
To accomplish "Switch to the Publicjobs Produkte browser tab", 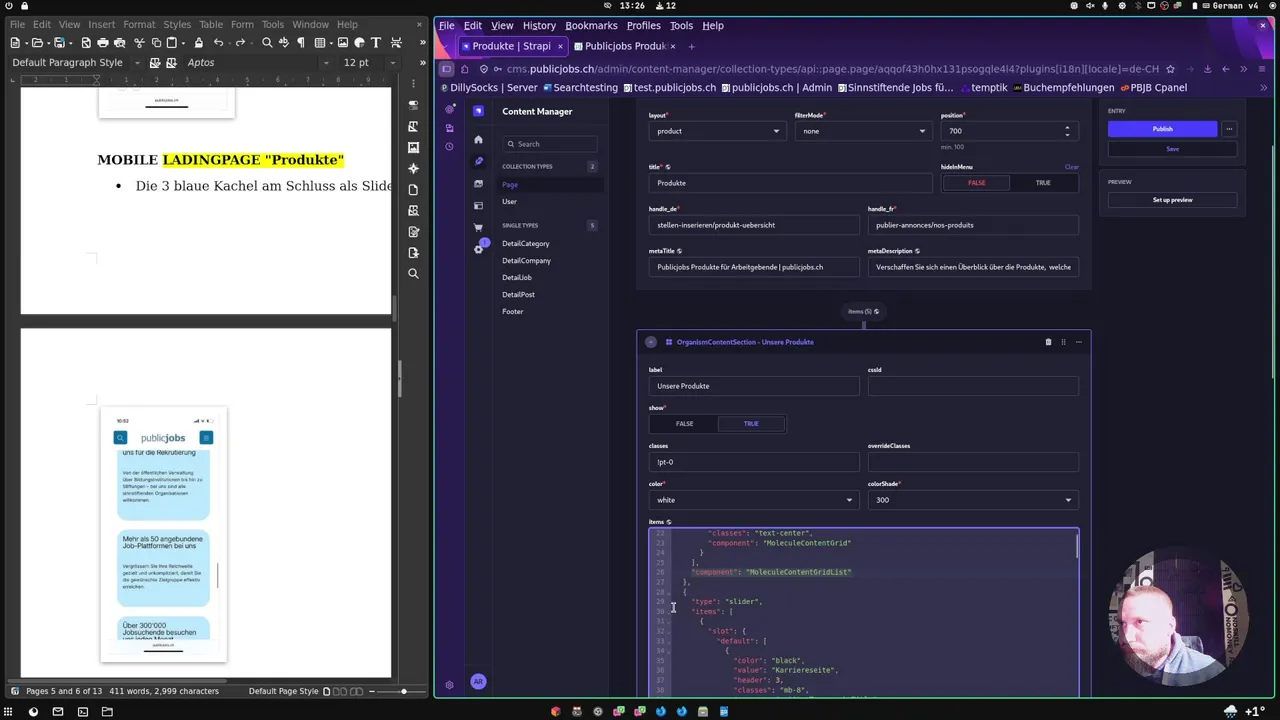I will coord(625,46).
